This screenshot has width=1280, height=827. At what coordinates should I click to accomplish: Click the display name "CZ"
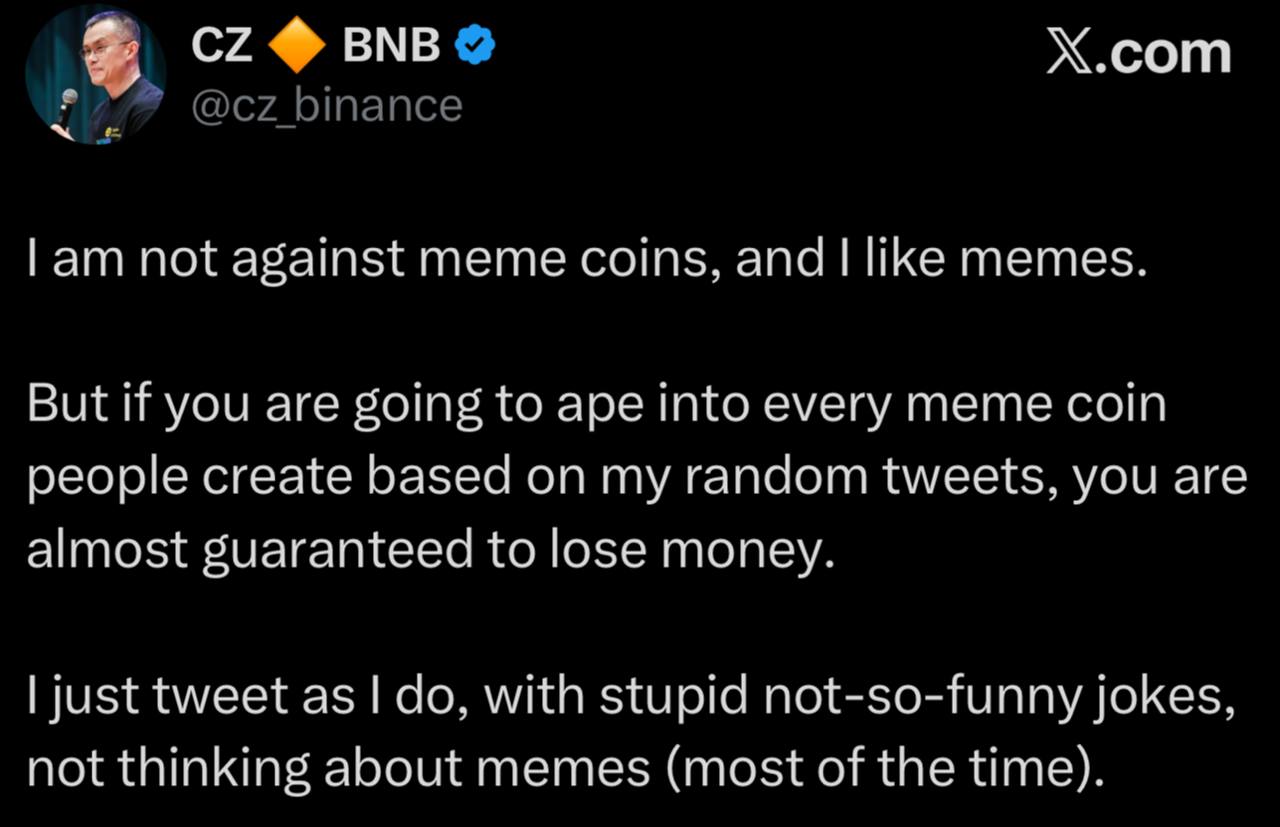(x=221, y=48)
